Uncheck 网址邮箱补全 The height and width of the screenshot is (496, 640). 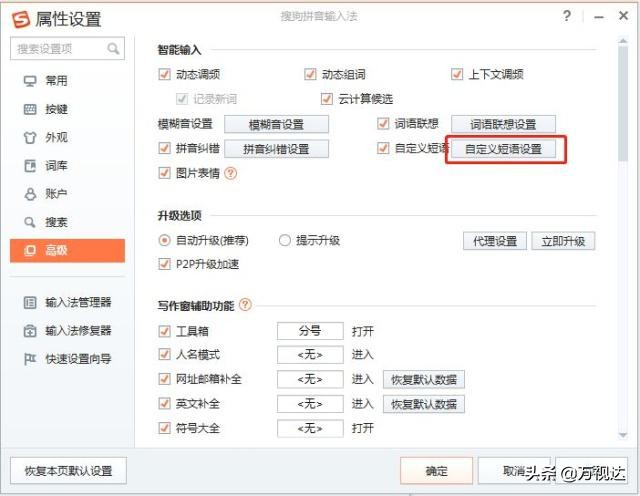pos(164,379)
